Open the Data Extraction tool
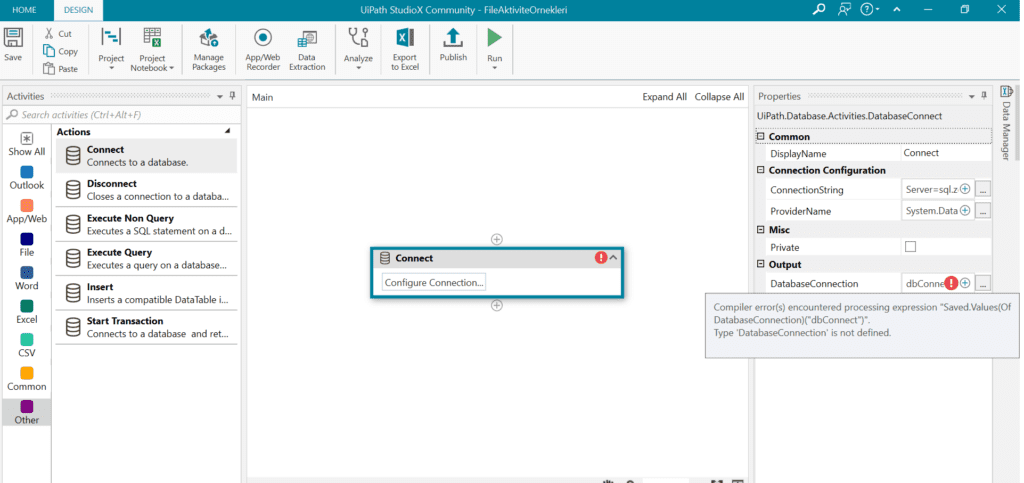This screenshot has width=1024, height=483. point(307,49)
